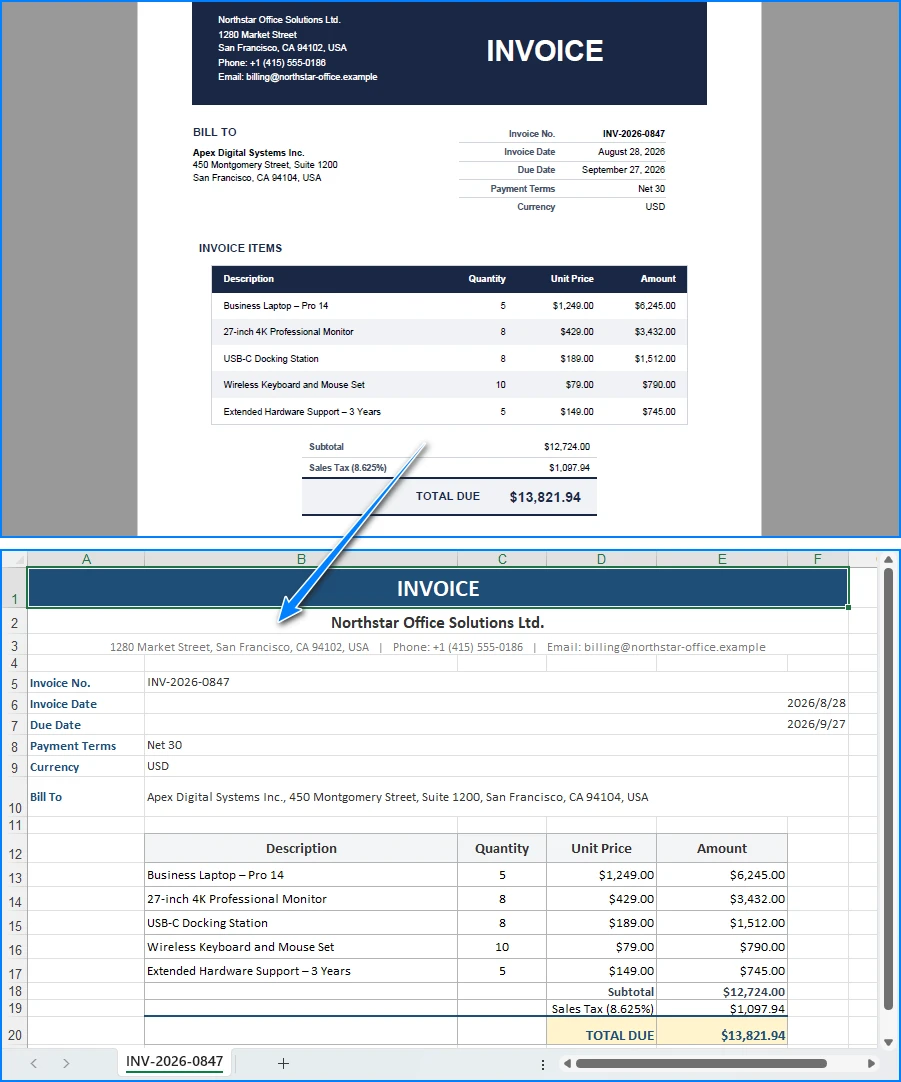This screenshot has height=1082, width=901.
Task: Click the sheet options three-dot icon
Action: [543, 1064]
